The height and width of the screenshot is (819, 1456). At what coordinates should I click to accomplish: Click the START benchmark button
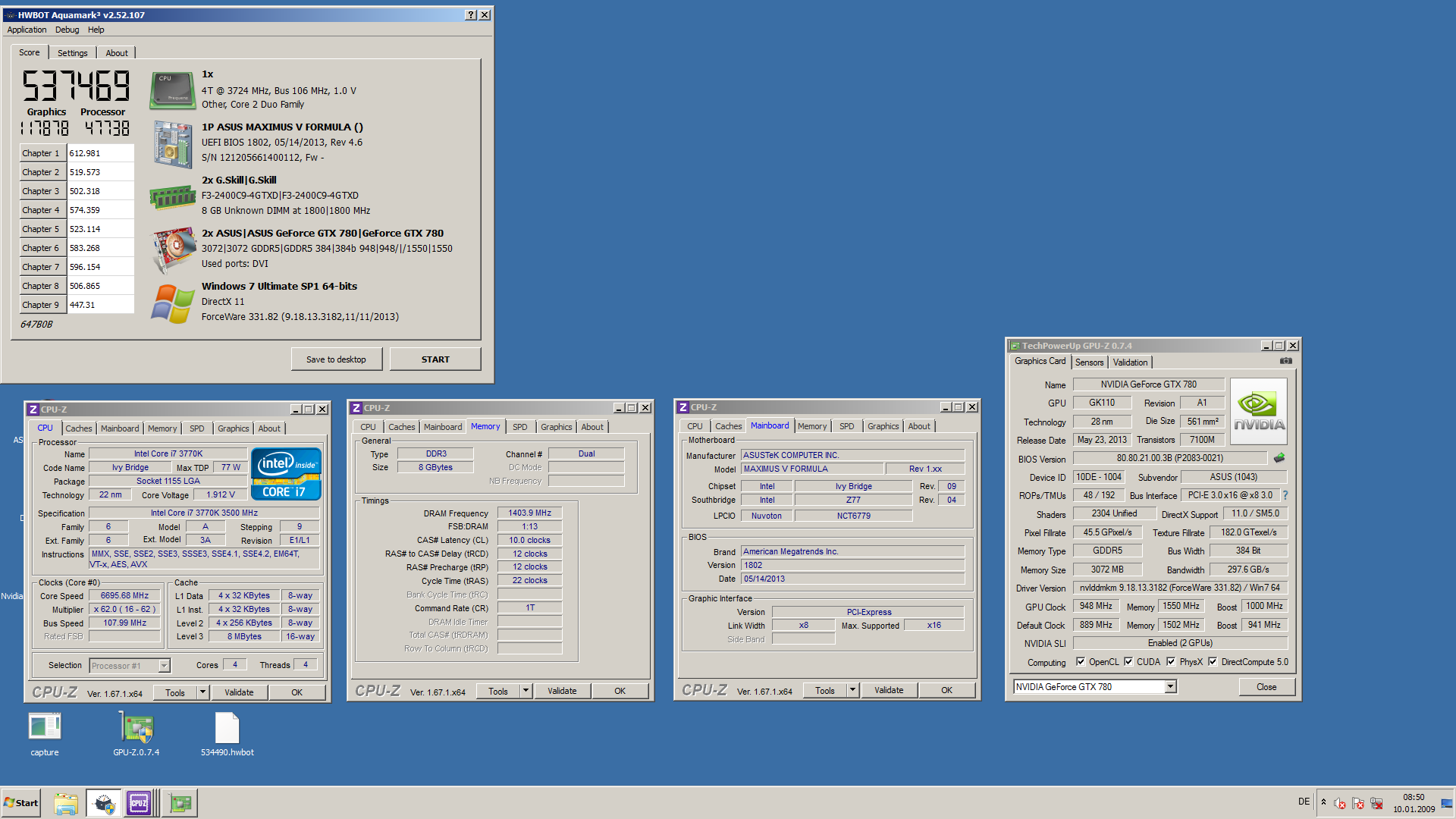coord(435,359)
